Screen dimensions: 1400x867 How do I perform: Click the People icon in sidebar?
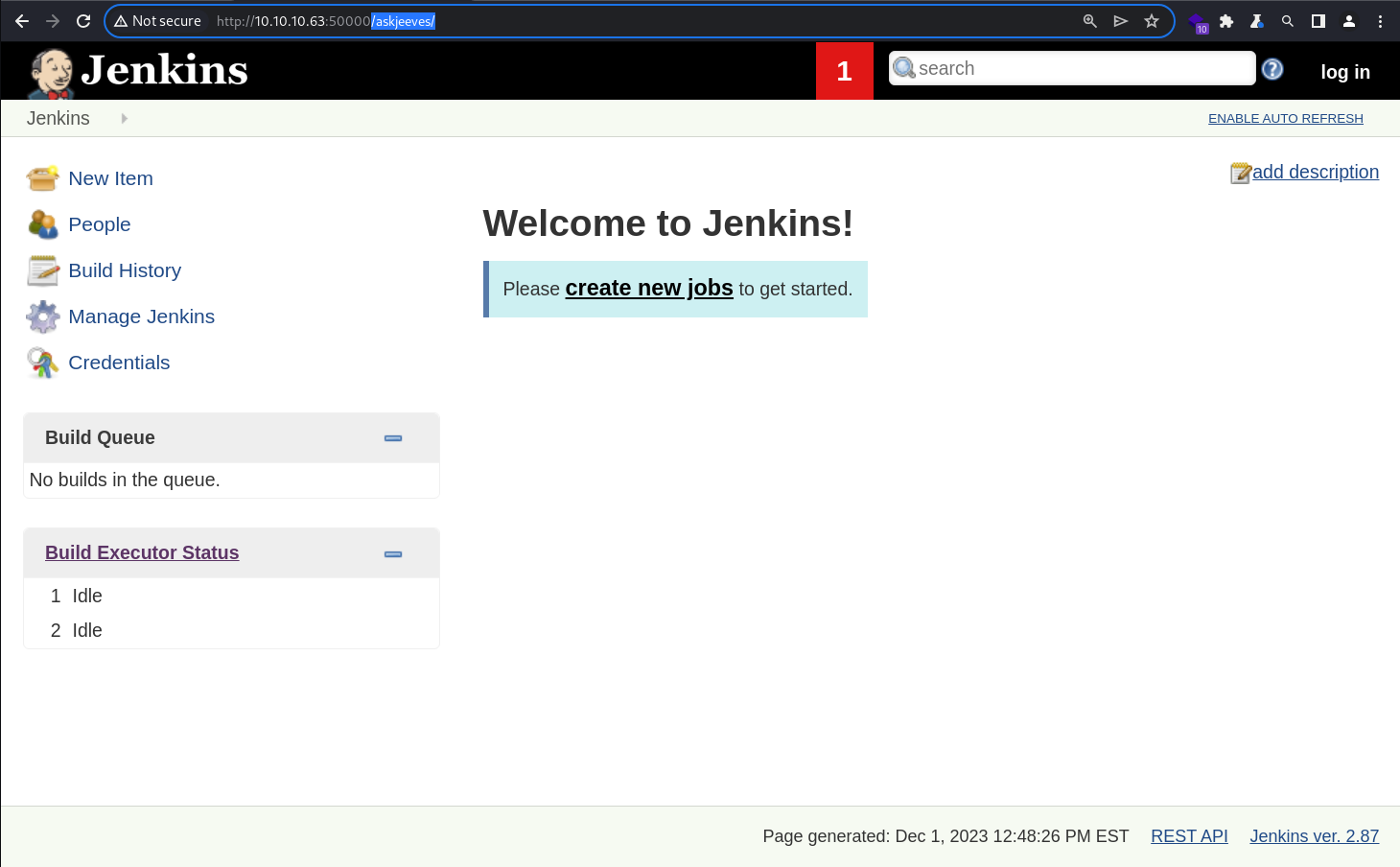[x=42, y=224]
